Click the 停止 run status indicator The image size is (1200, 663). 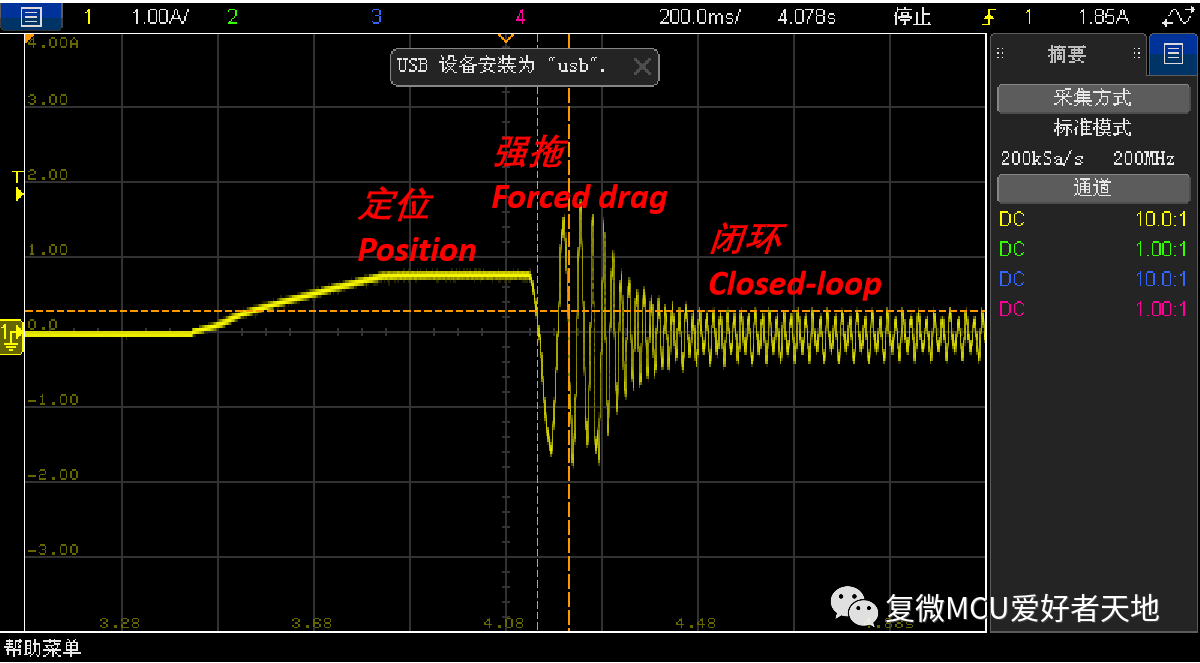[x=912, y=17]
